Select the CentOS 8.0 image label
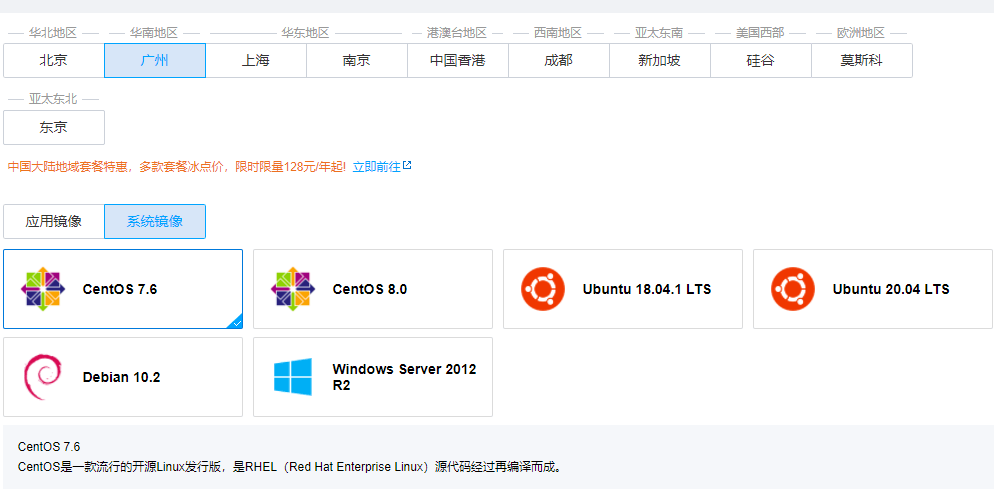Image resolution: width=994 pixels, height=489 pixels. 370,289
